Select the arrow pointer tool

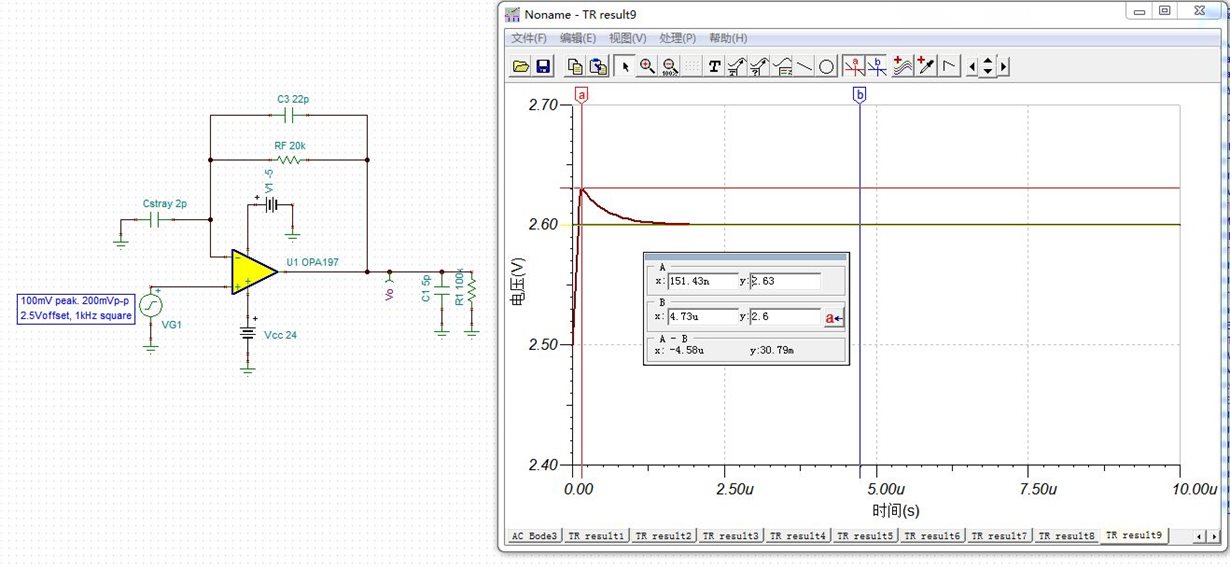tap(625, 67)
